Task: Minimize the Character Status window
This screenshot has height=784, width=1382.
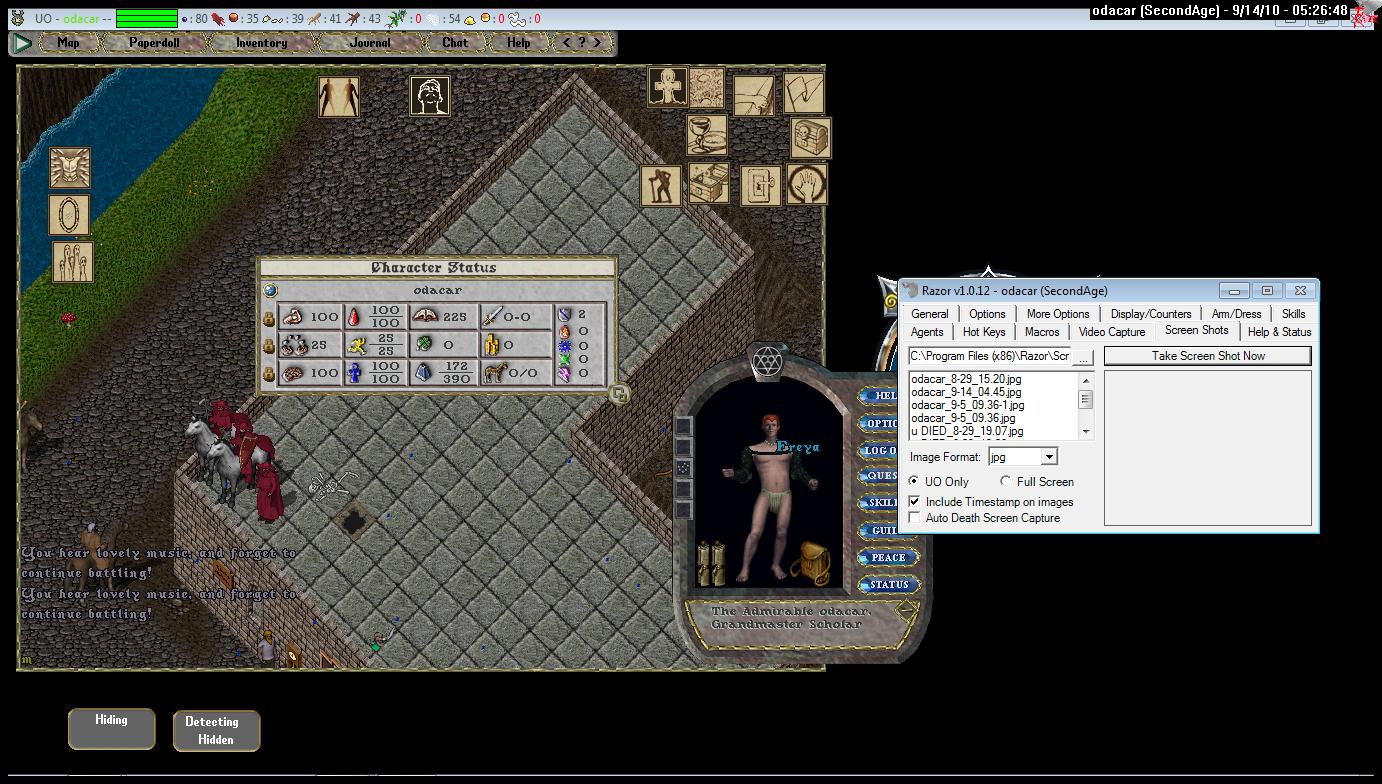Action: click(619, 394)
